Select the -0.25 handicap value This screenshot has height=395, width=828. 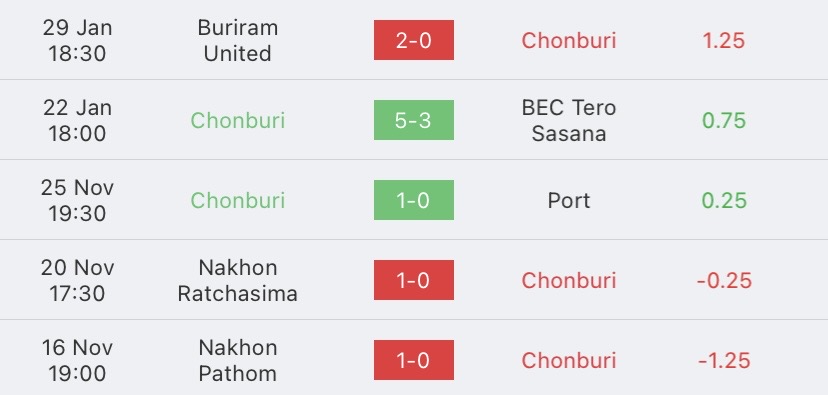click(x=724, y=280)
